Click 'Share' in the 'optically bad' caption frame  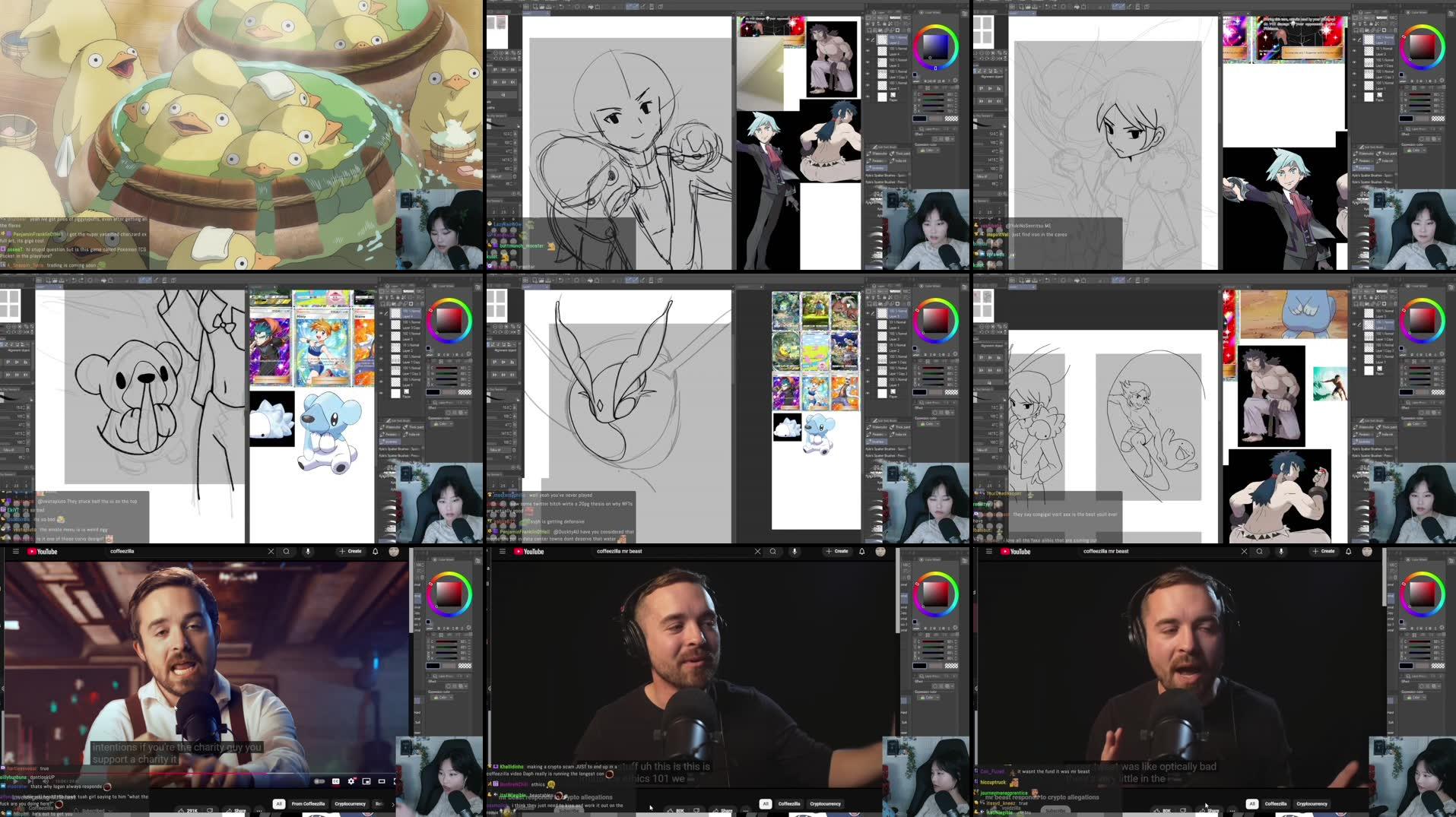pos(1210,811)
